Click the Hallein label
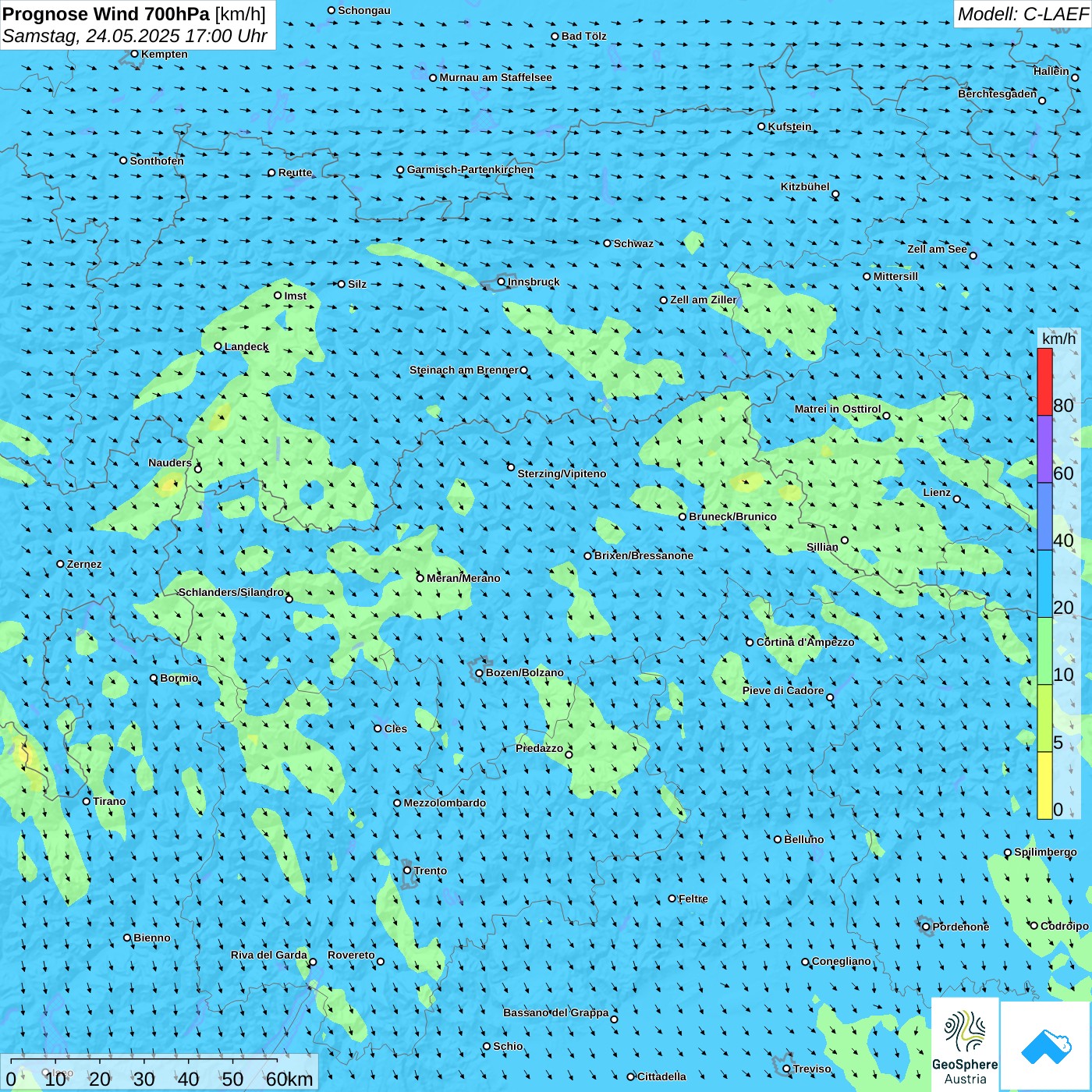The height and width of the screenshot is (1092, 1092). click(x=1051, y=71)
